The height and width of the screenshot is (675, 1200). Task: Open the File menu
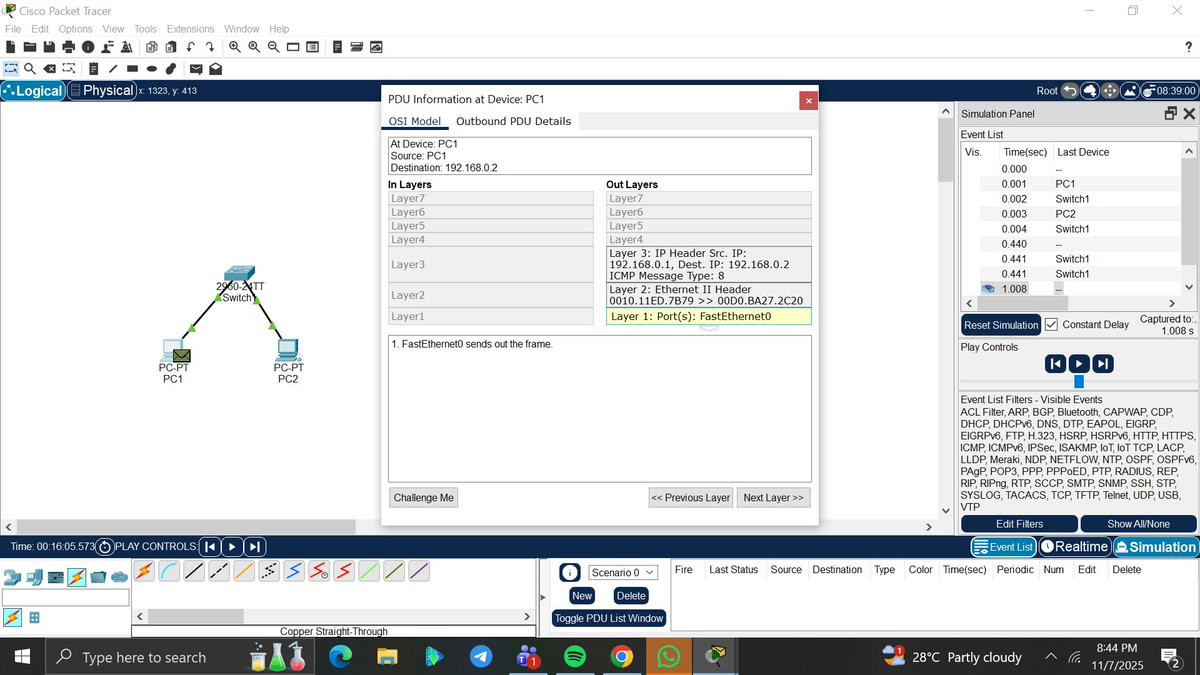click(13, 29)
